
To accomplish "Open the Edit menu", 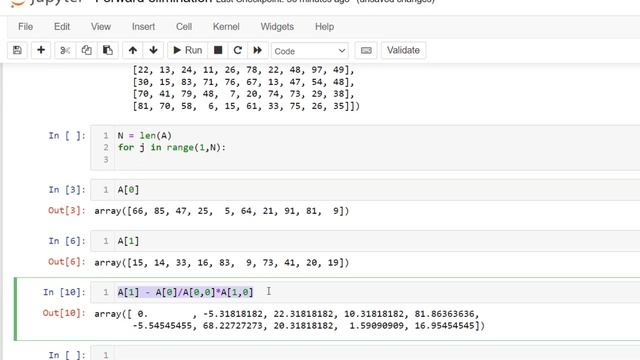I will coord(62,27).
